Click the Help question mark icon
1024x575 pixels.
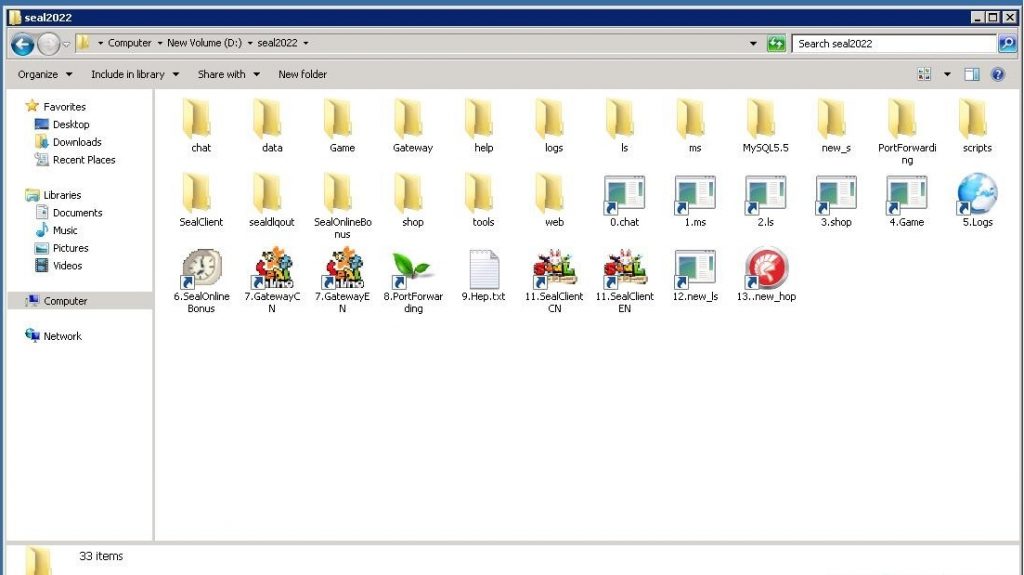coord(998,74)
